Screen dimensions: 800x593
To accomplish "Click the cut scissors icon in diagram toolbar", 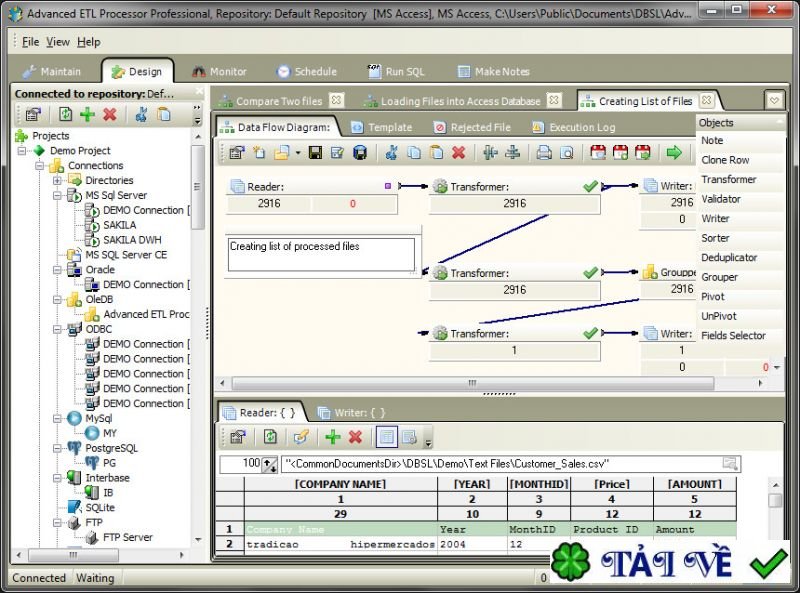I will coord(391,153).
